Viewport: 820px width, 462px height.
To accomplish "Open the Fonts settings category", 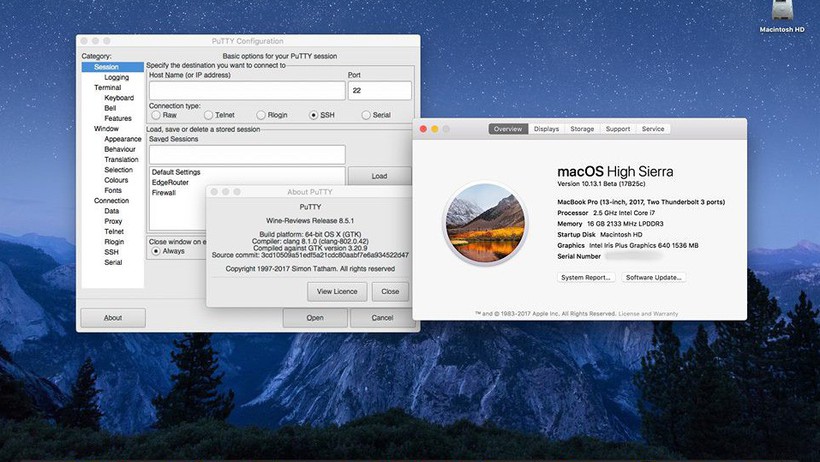I will [113, 190].
